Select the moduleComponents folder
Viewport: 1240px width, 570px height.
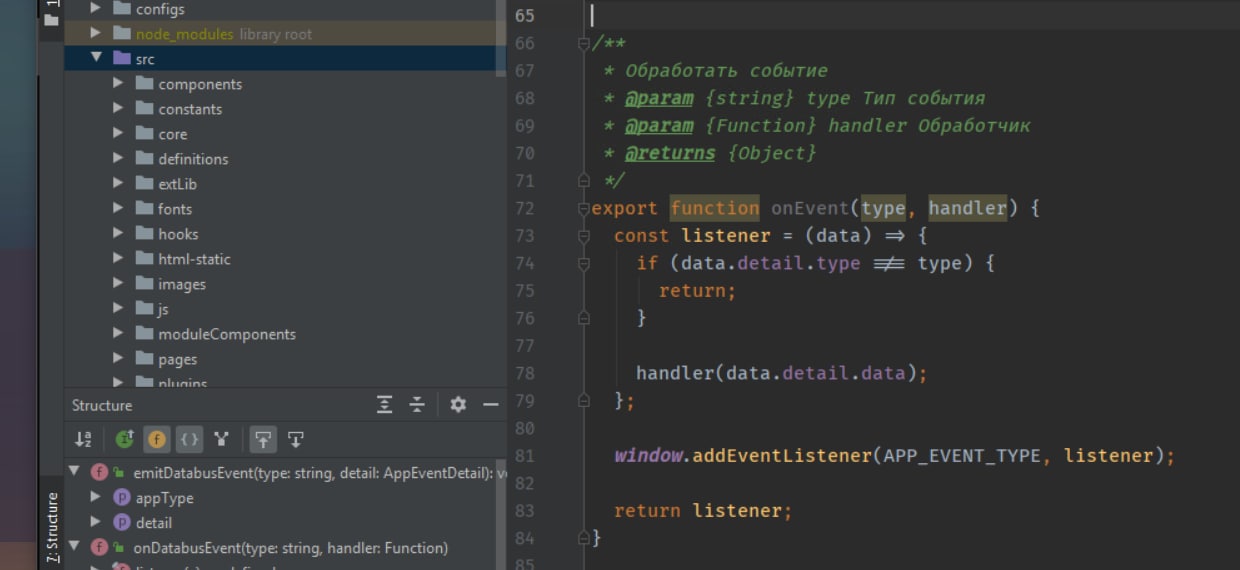coord(226,334)
